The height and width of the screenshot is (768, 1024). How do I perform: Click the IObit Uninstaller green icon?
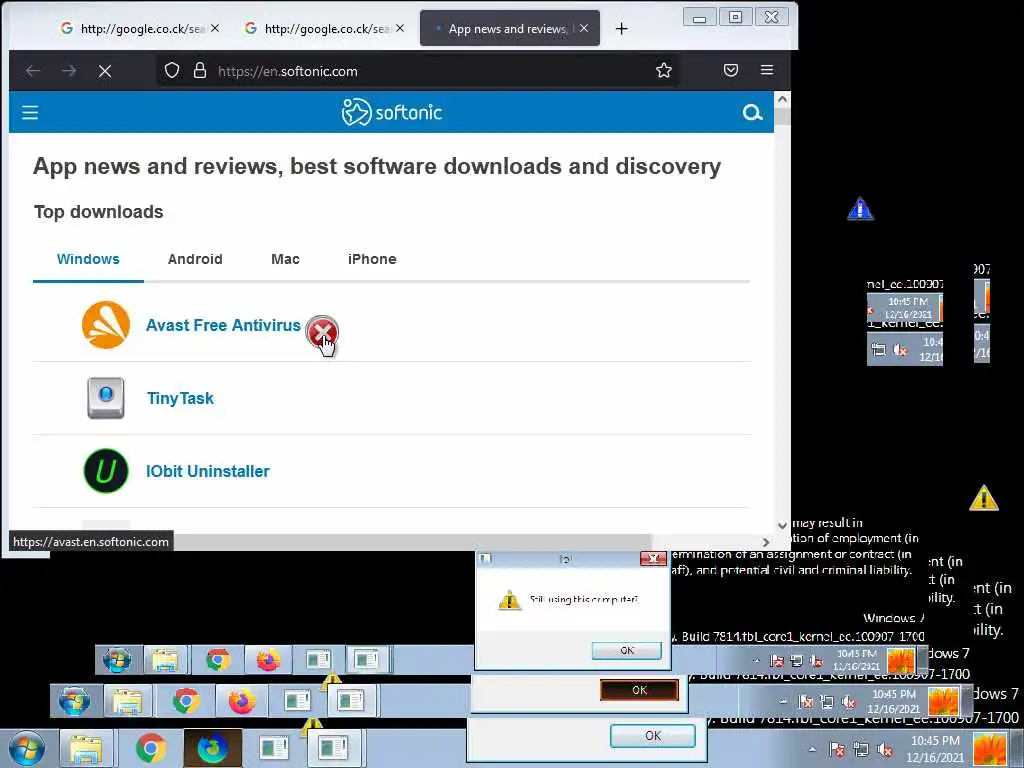pos(105,471)
